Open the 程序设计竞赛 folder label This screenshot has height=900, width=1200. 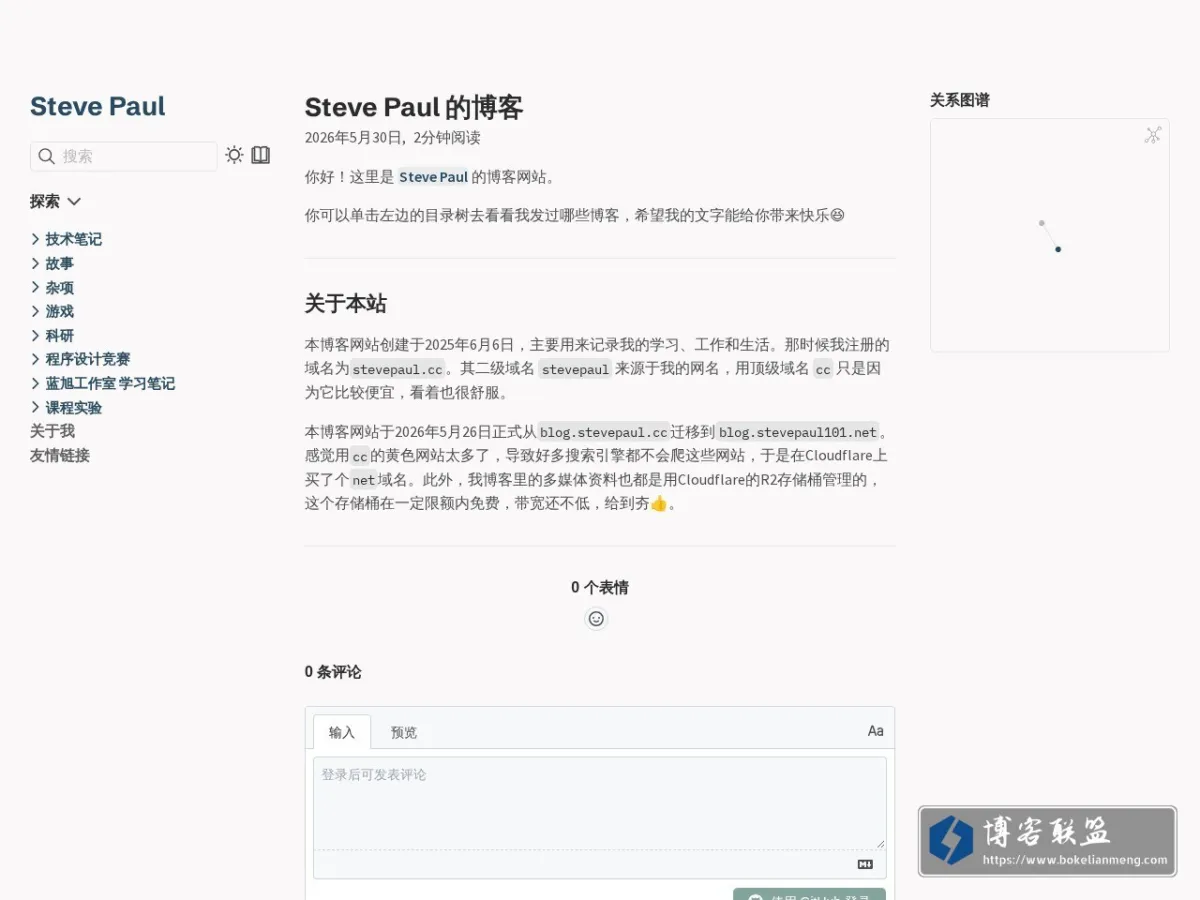pyautogui.click(x=88, y=359)
